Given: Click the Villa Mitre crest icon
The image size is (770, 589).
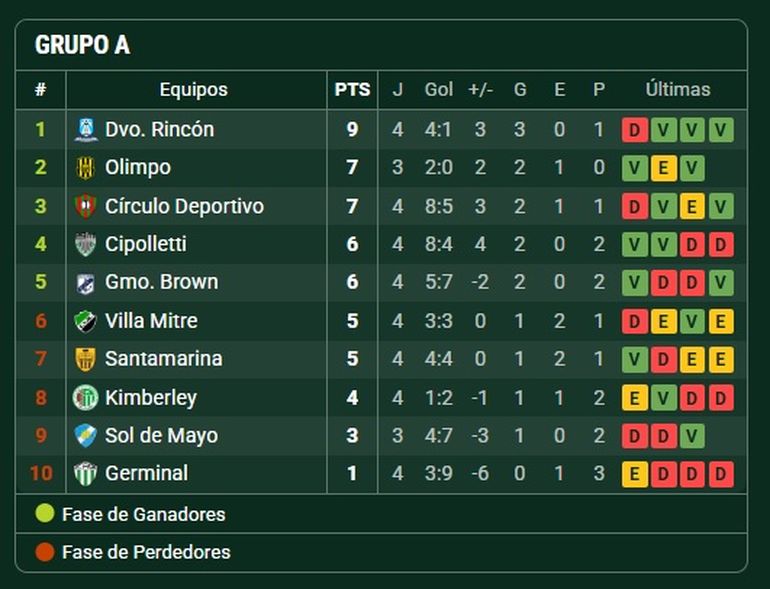Looking at the screenshot, I should [86, 321].
